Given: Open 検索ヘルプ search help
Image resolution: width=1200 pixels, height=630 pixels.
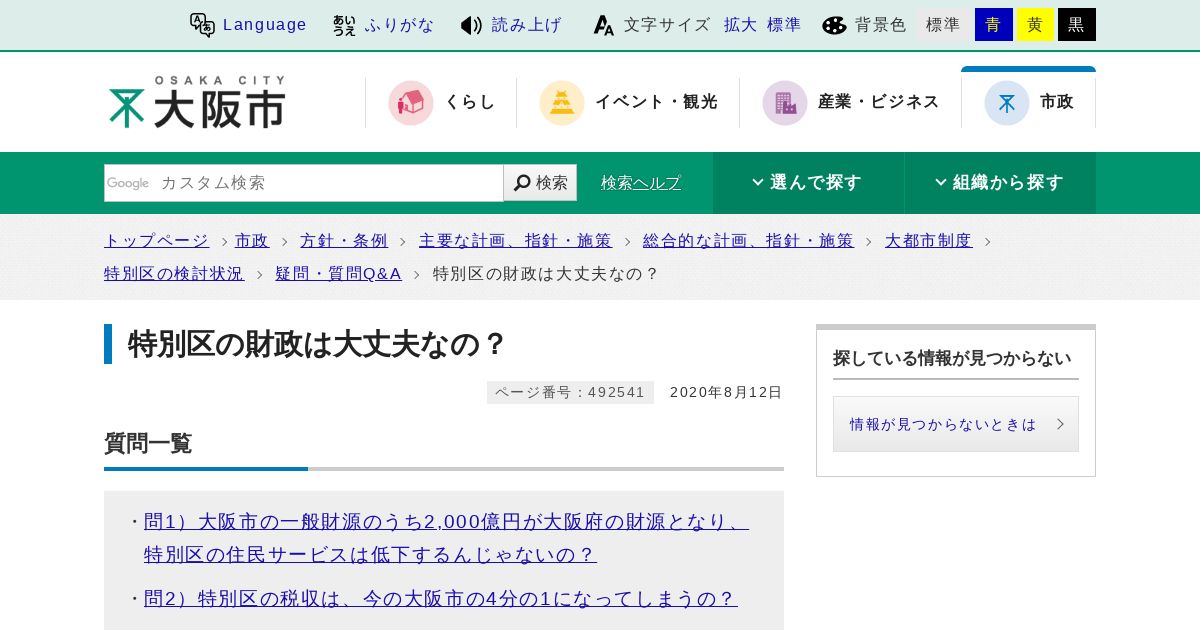Looking at the screenshot, I should click(641, 183).
